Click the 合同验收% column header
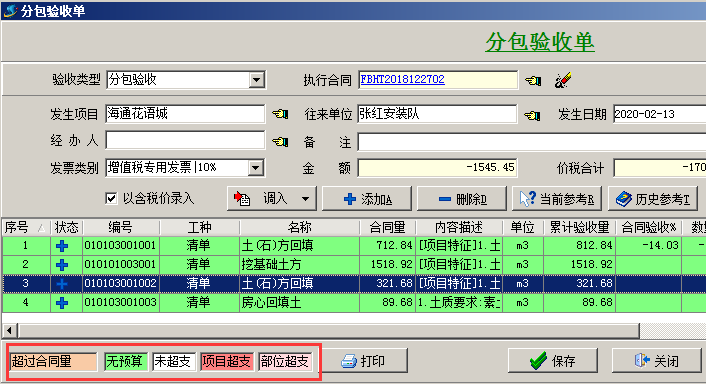 pyautogui.click(x=648, y=227)
